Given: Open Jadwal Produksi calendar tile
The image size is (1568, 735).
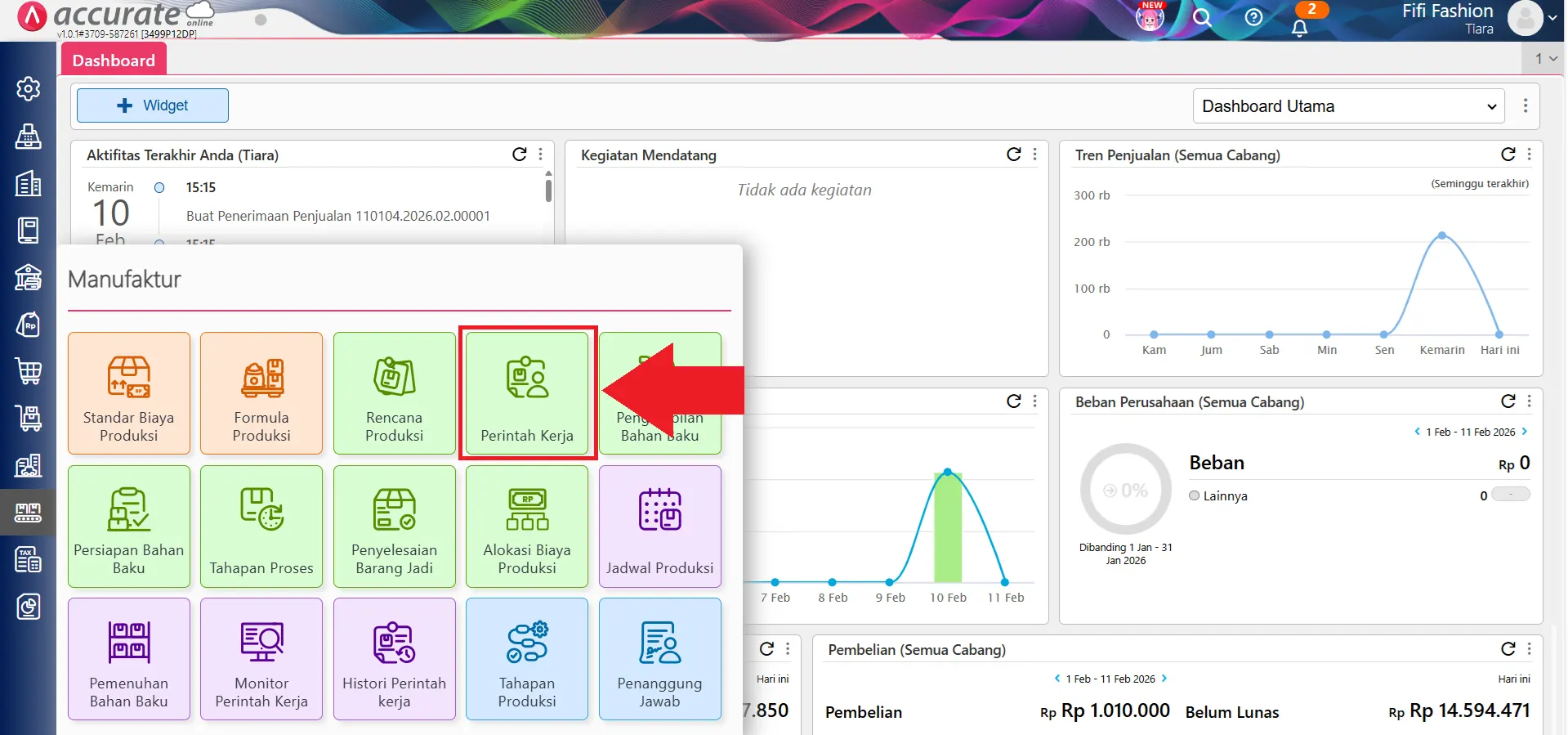Looking at the screenshot, I should tap(659, 527).
